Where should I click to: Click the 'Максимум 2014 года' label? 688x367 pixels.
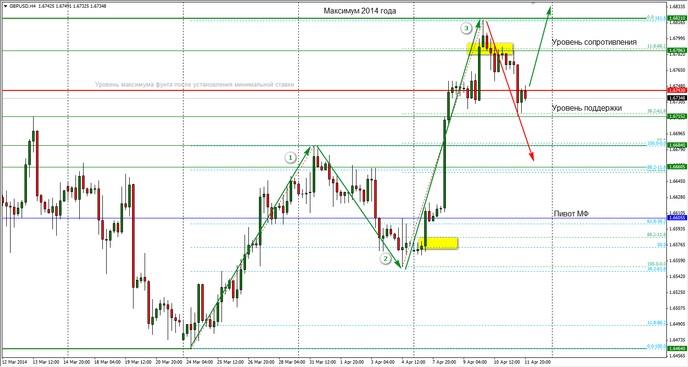click(360, 11)
